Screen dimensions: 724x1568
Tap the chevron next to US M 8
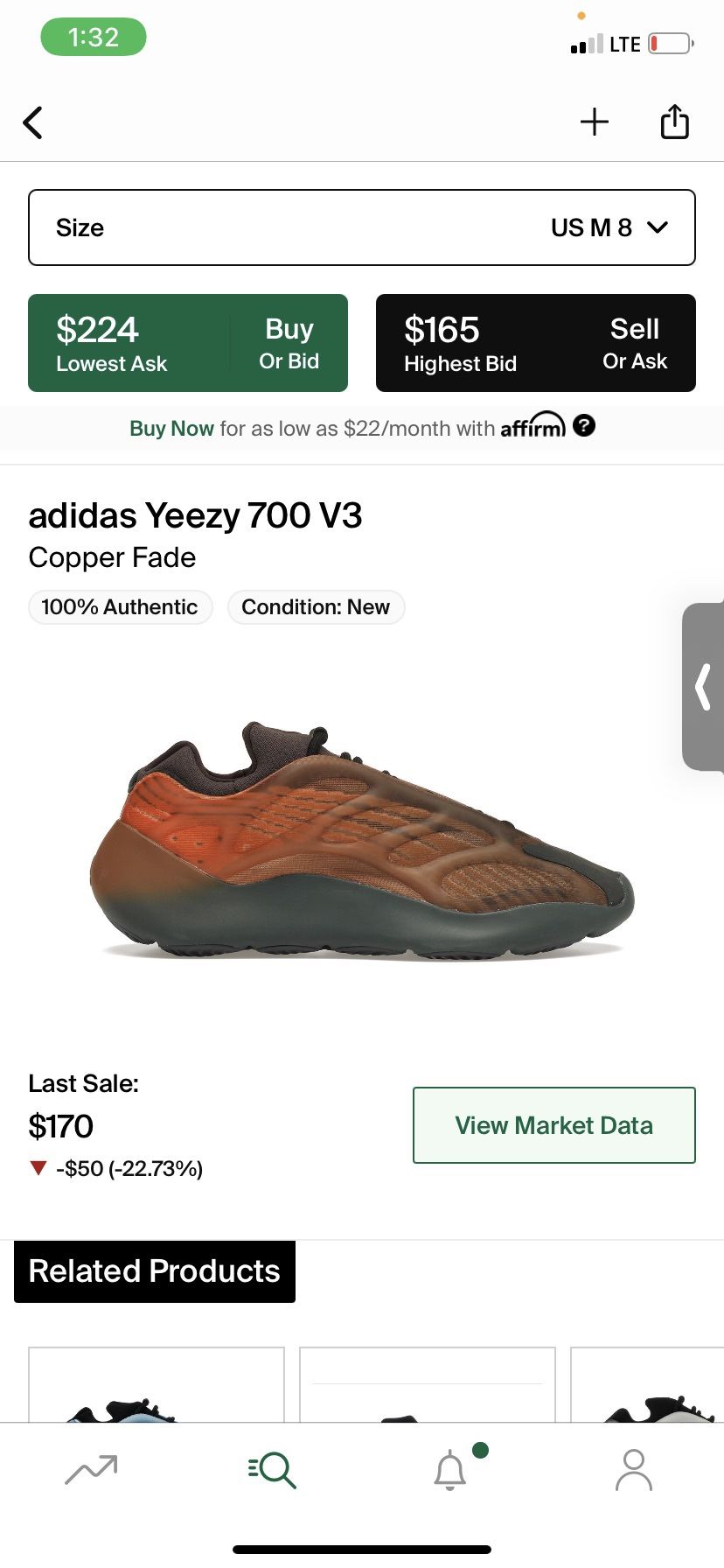click(658, 227)
